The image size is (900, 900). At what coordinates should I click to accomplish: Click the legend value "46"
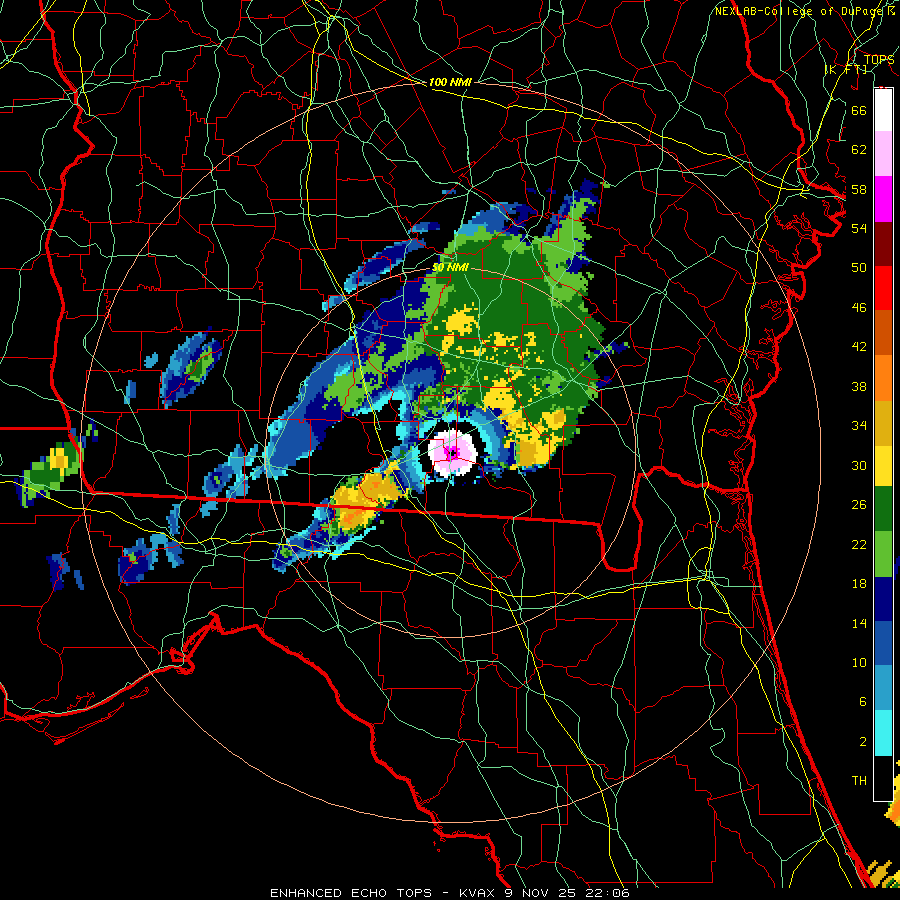[x=859, y=308]
